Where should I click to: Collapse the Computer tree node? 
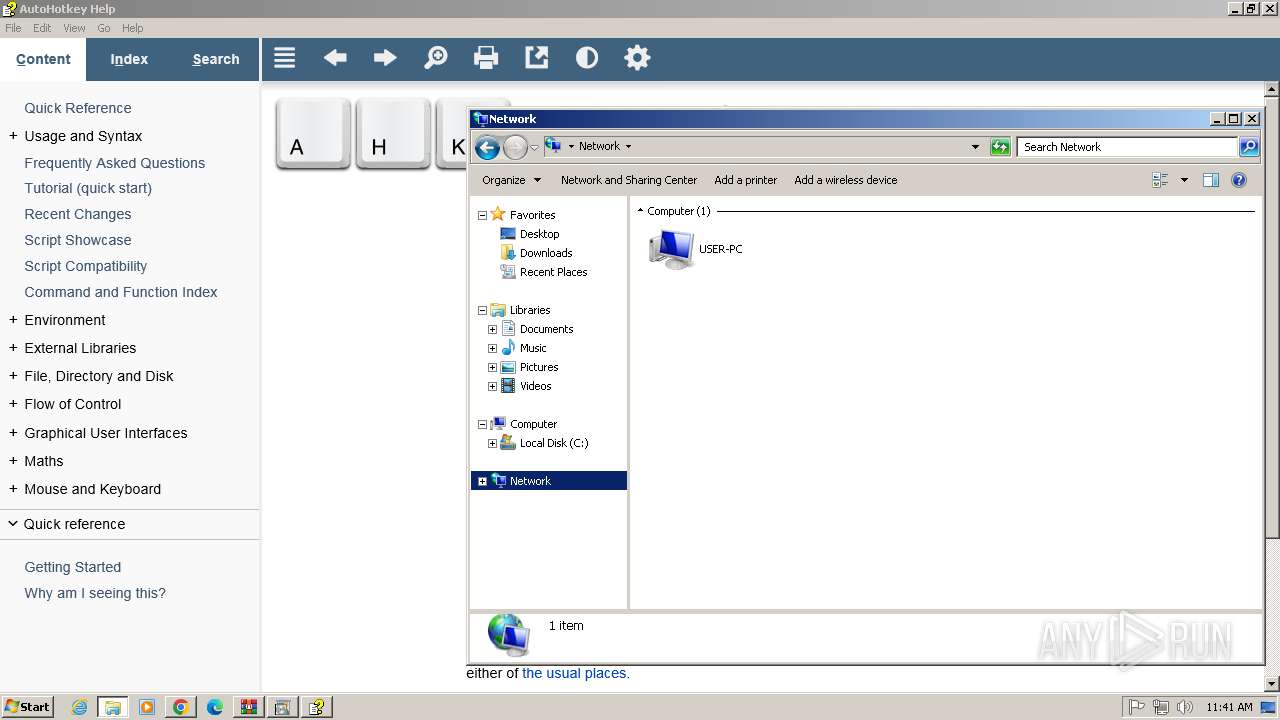click(x=482, y=424)
